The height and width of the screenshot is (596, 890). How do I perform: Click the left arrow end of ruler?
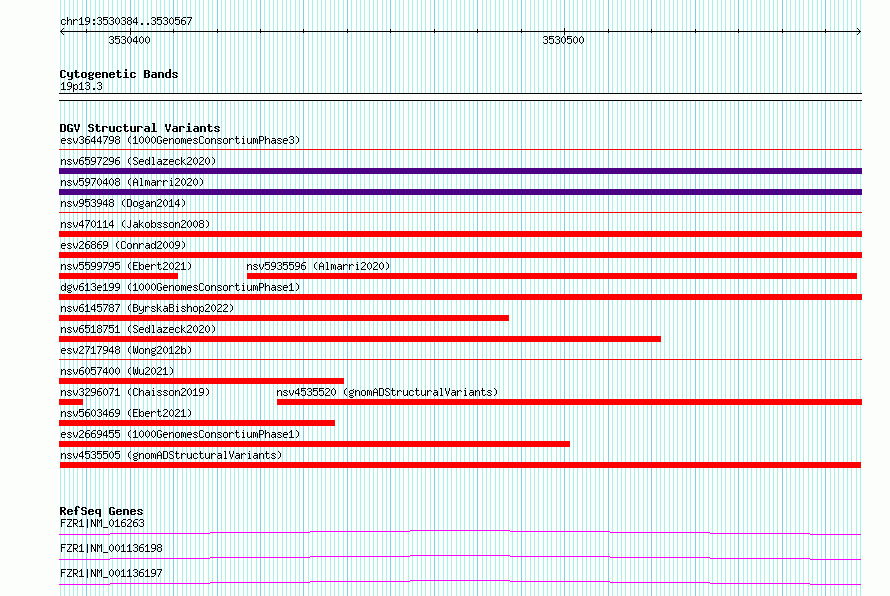pos(62,32)
